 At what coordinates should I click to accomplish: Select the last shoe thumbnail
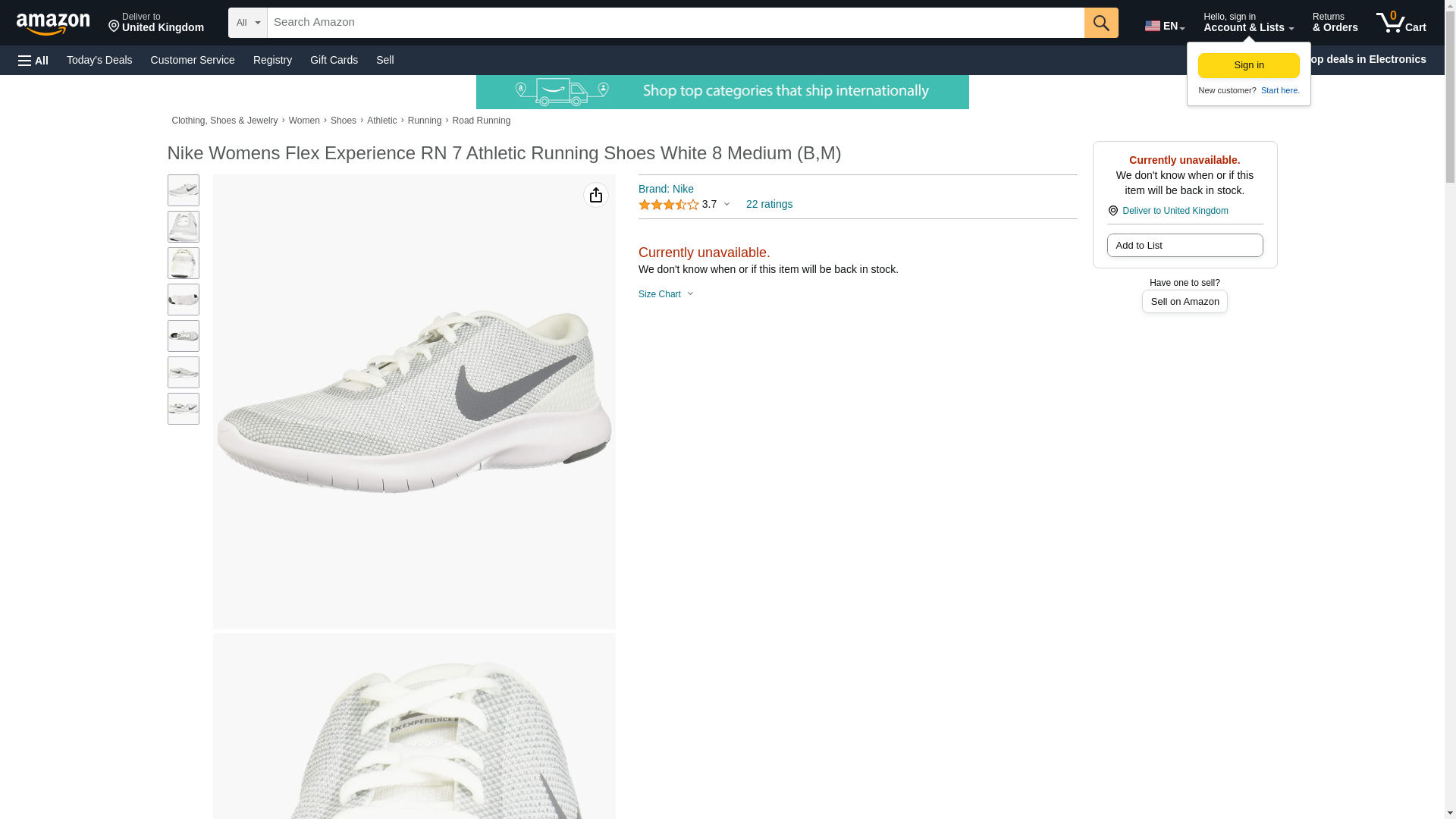pos(184,409)
